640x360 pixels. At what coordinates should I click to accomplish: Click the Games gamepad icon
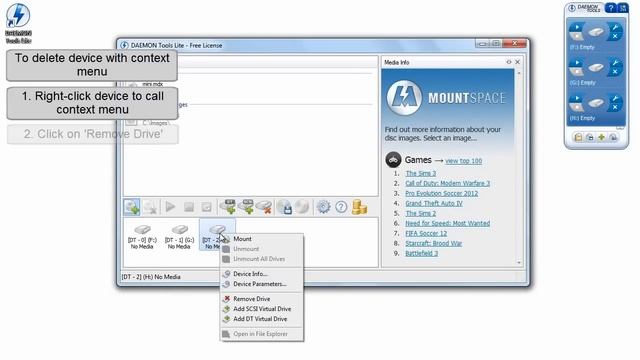(x=393, y=160)
